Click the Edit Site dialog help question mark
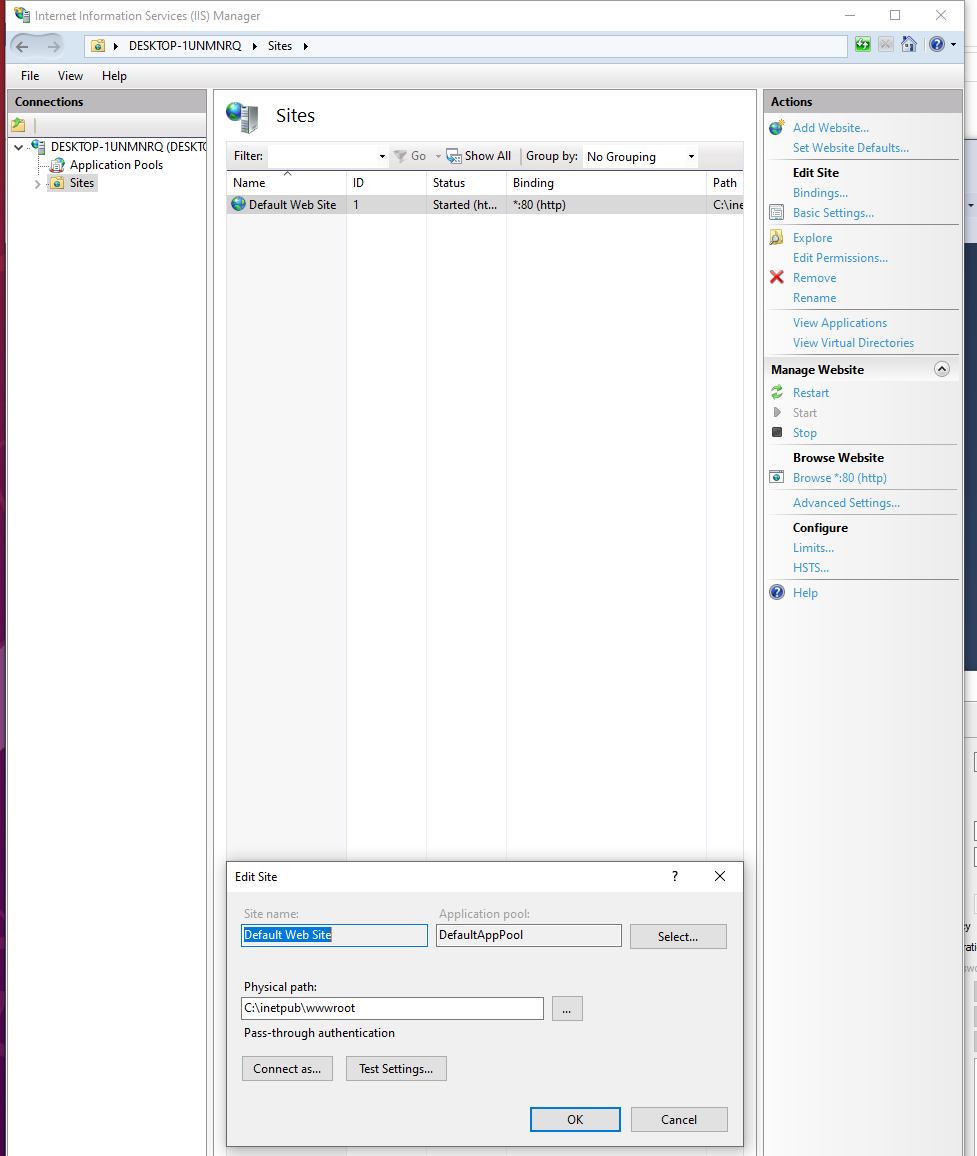977x1156 pixels. pyautogui.click(x=674, y=876)
